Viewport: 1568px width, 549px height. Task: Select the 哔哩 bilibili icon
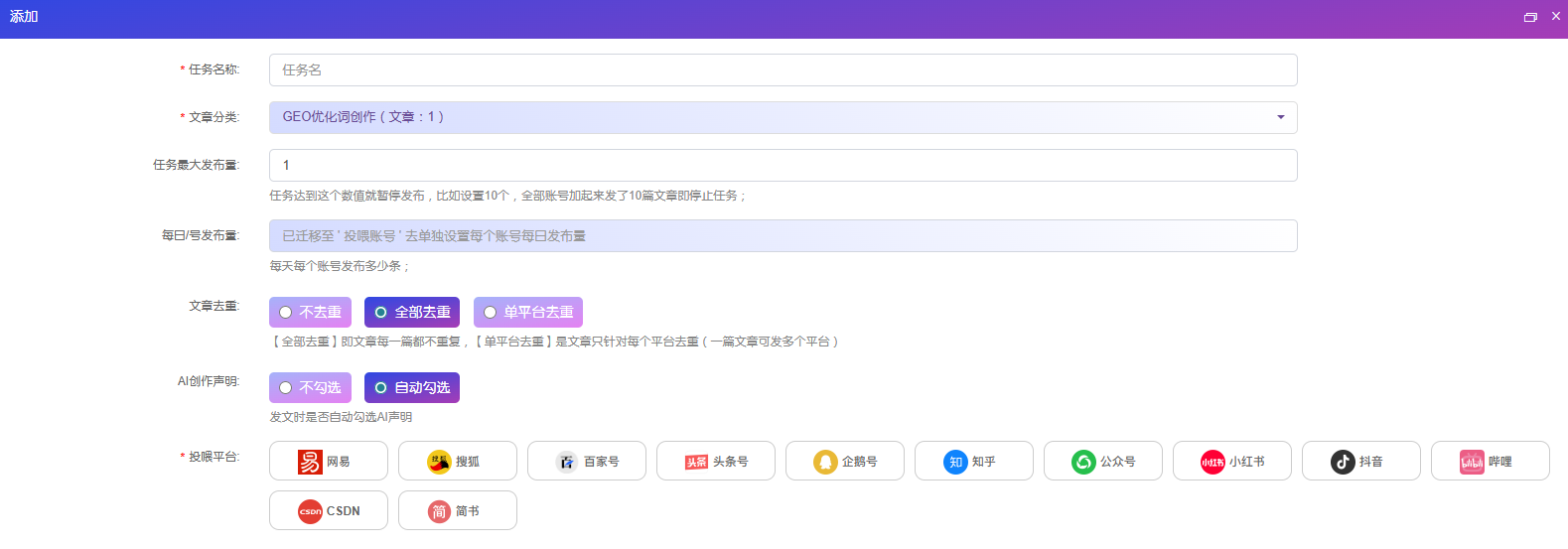[1472, 462]
